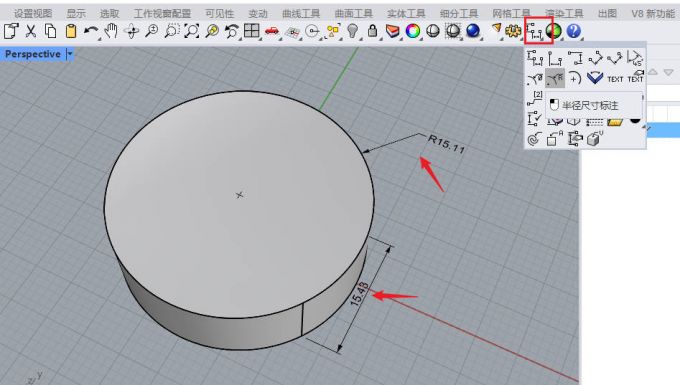Screen dimensions: 680x385
Task: Click the R15.11 radius dimension text
Action: click(x=446, y=144)
